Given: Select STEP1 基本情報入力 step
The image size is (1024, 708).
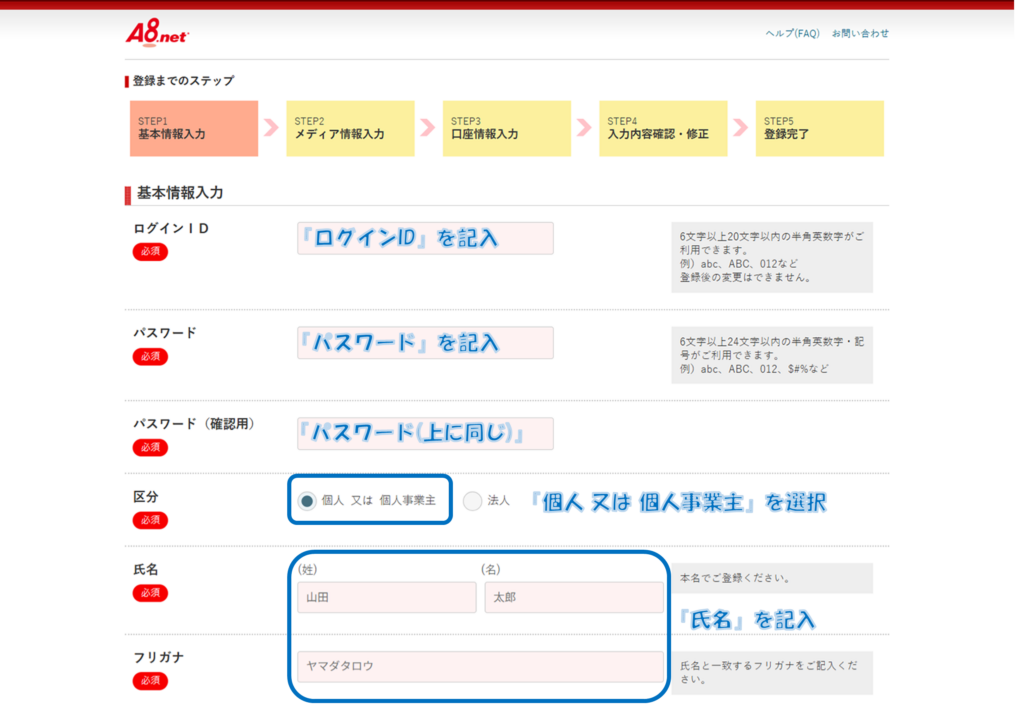Looking at the screenshot, I should click(x=193, y=128).
